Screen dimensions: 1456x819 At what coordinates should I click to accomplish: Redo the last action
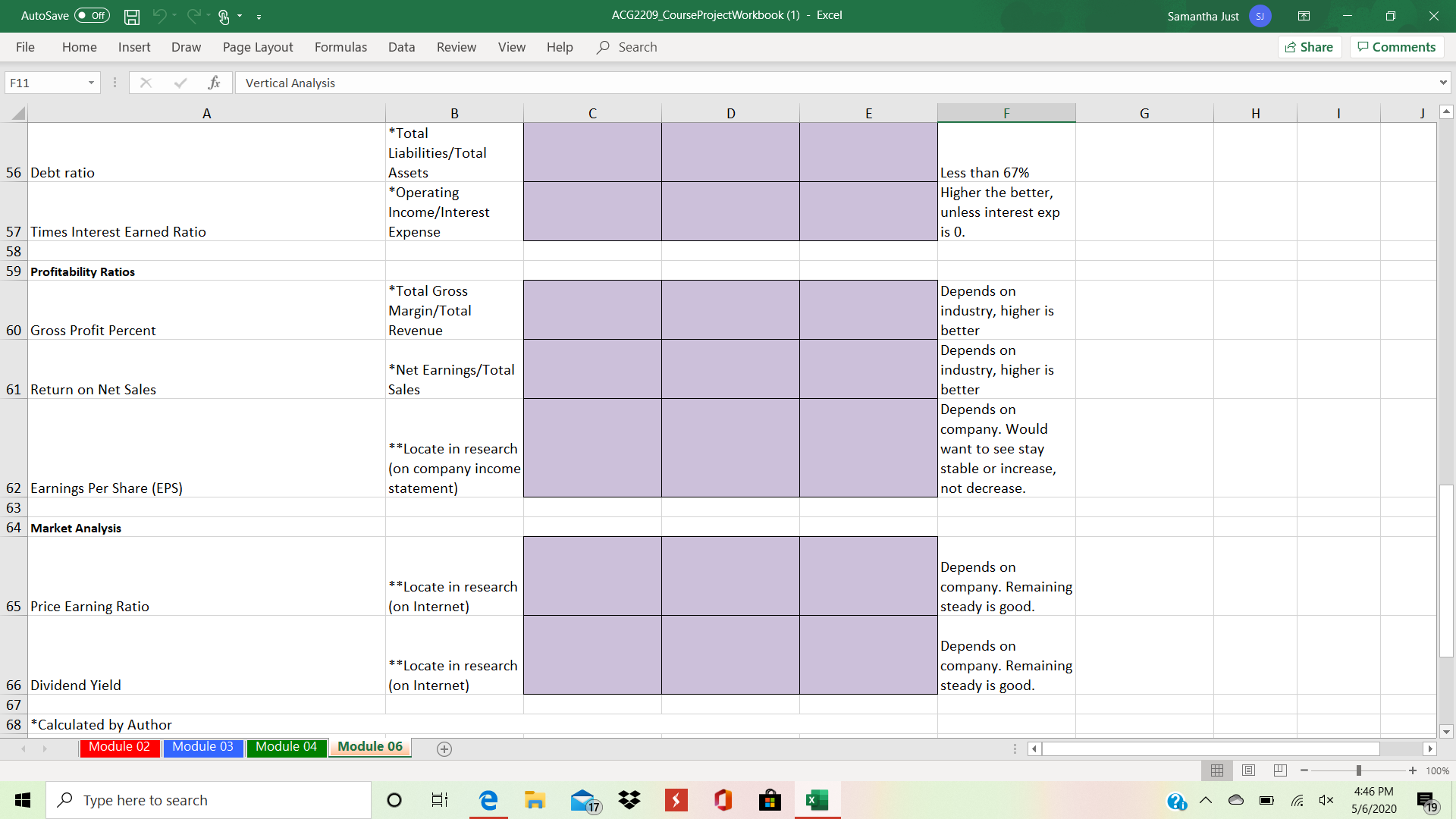193,16
